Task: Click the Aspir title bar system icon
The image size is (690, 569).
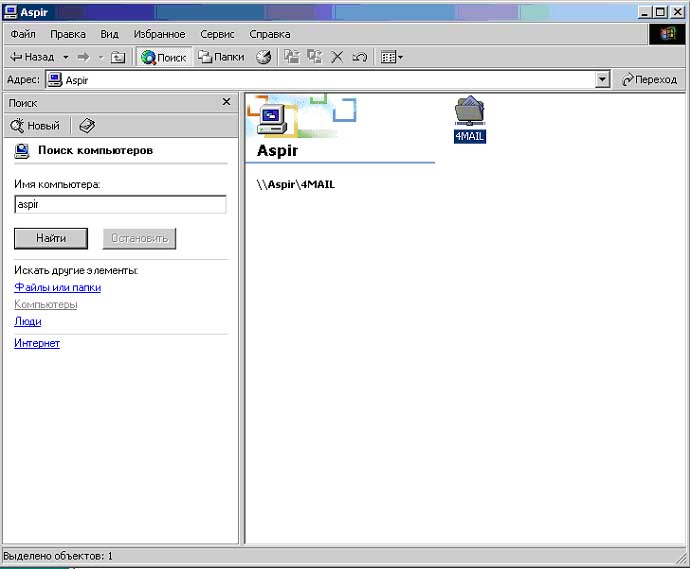Action: pyautogui.click(x=11, y=12)
